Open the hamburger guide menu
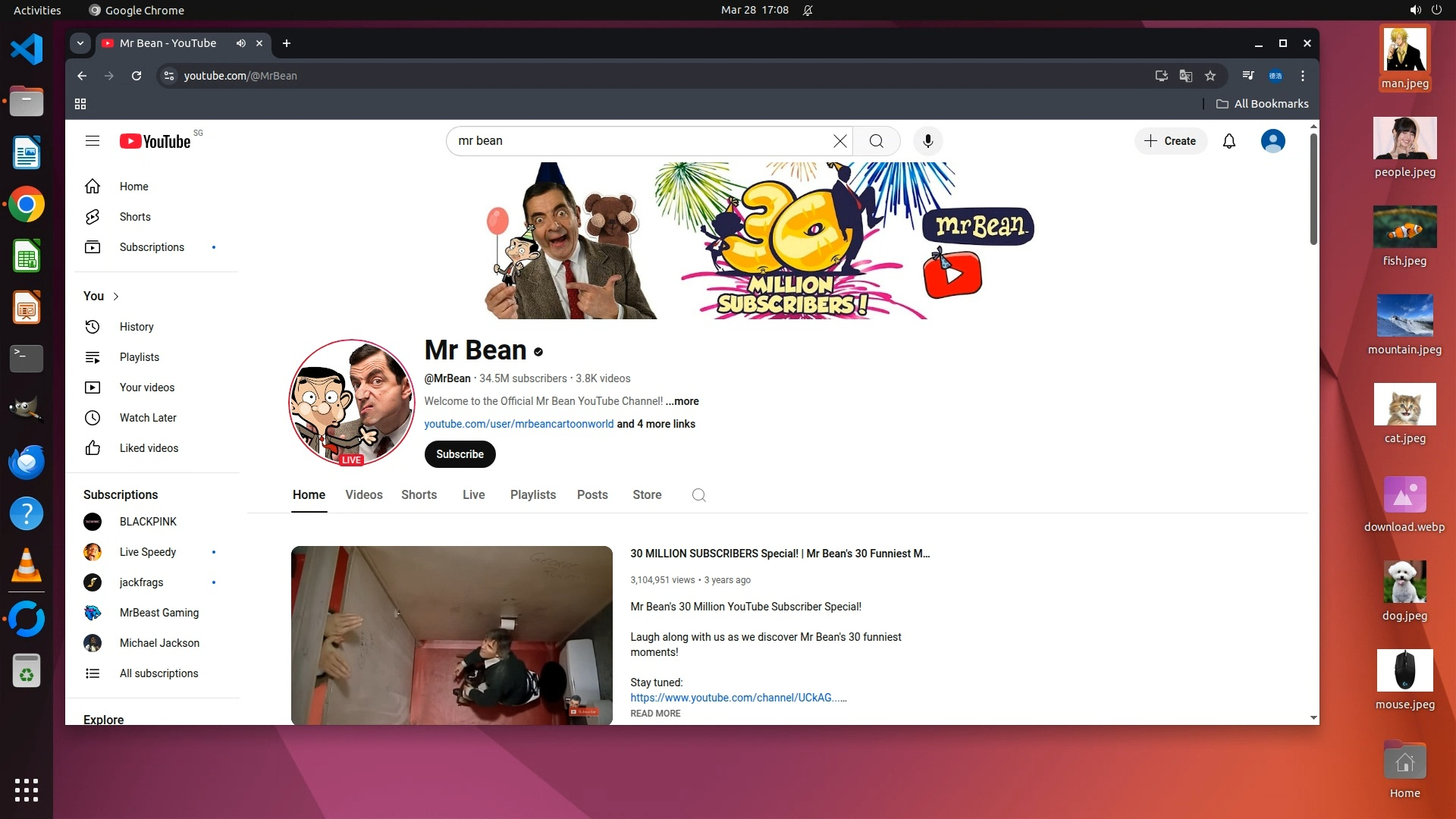 [x=93, y=141]
